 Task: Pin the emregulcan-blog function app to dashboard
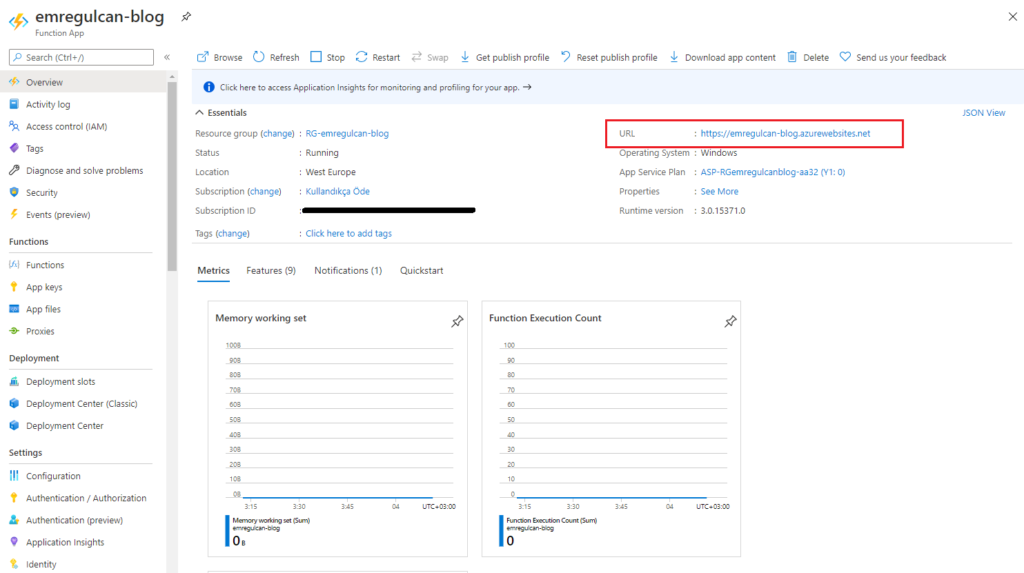(186, 17)
